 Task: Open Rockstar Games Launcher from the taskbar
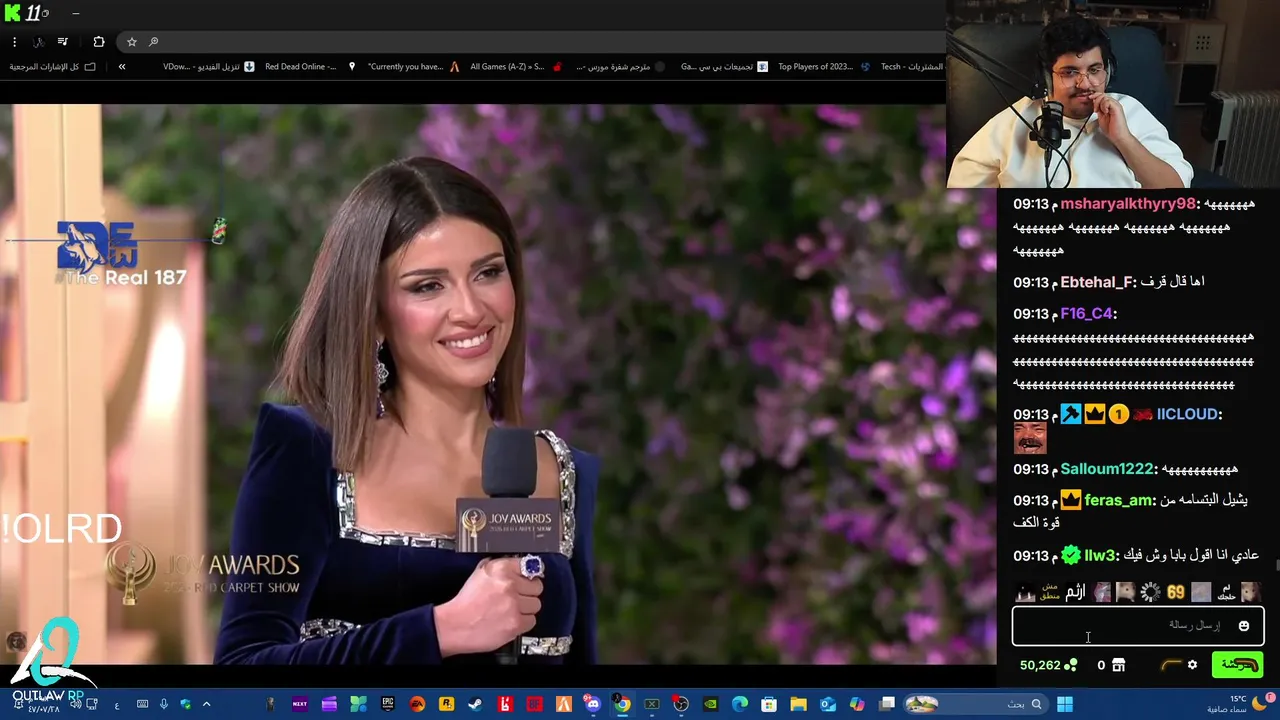446,704
